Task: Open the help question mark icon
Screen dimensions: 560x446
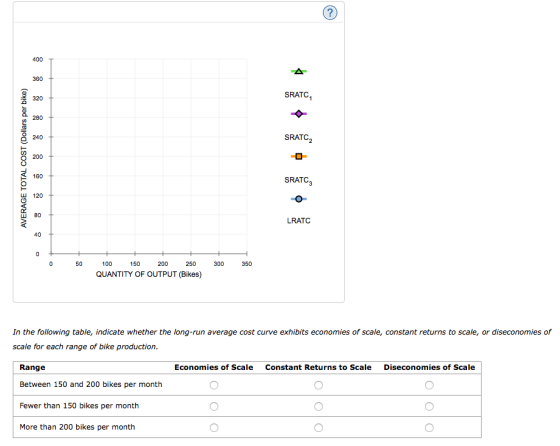Action: pyautogui.click(x=330, y=13)
